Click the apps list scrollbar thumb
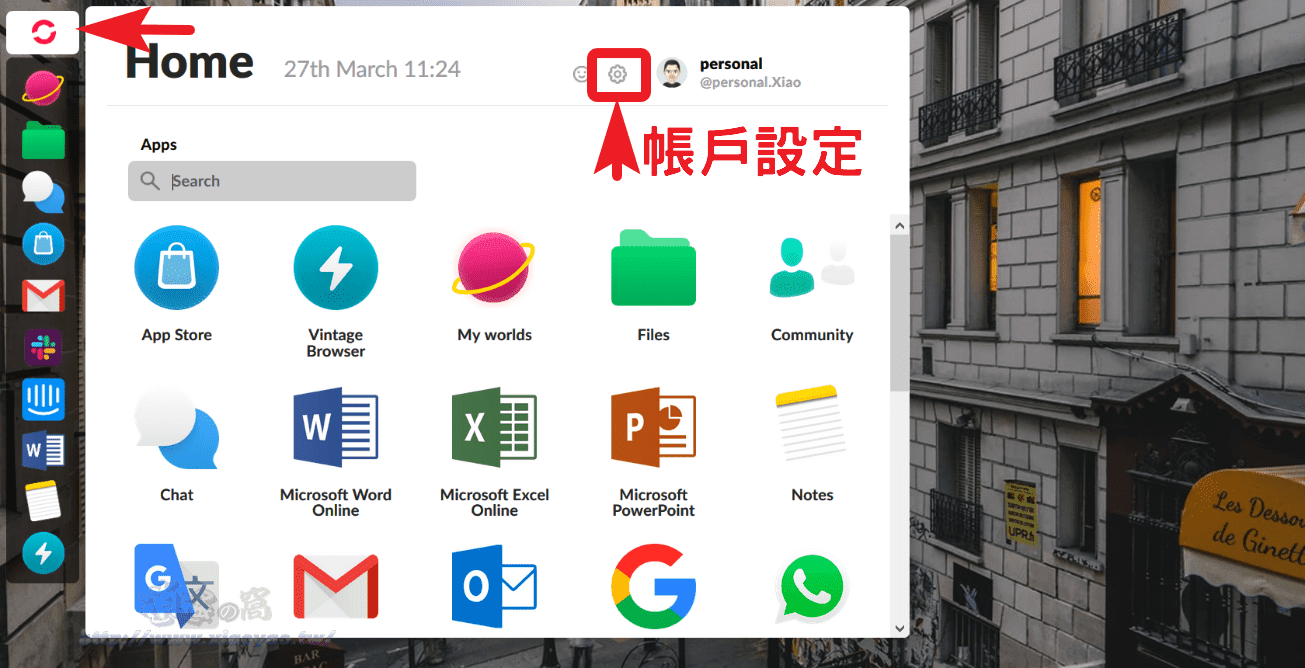 (899, 313)
